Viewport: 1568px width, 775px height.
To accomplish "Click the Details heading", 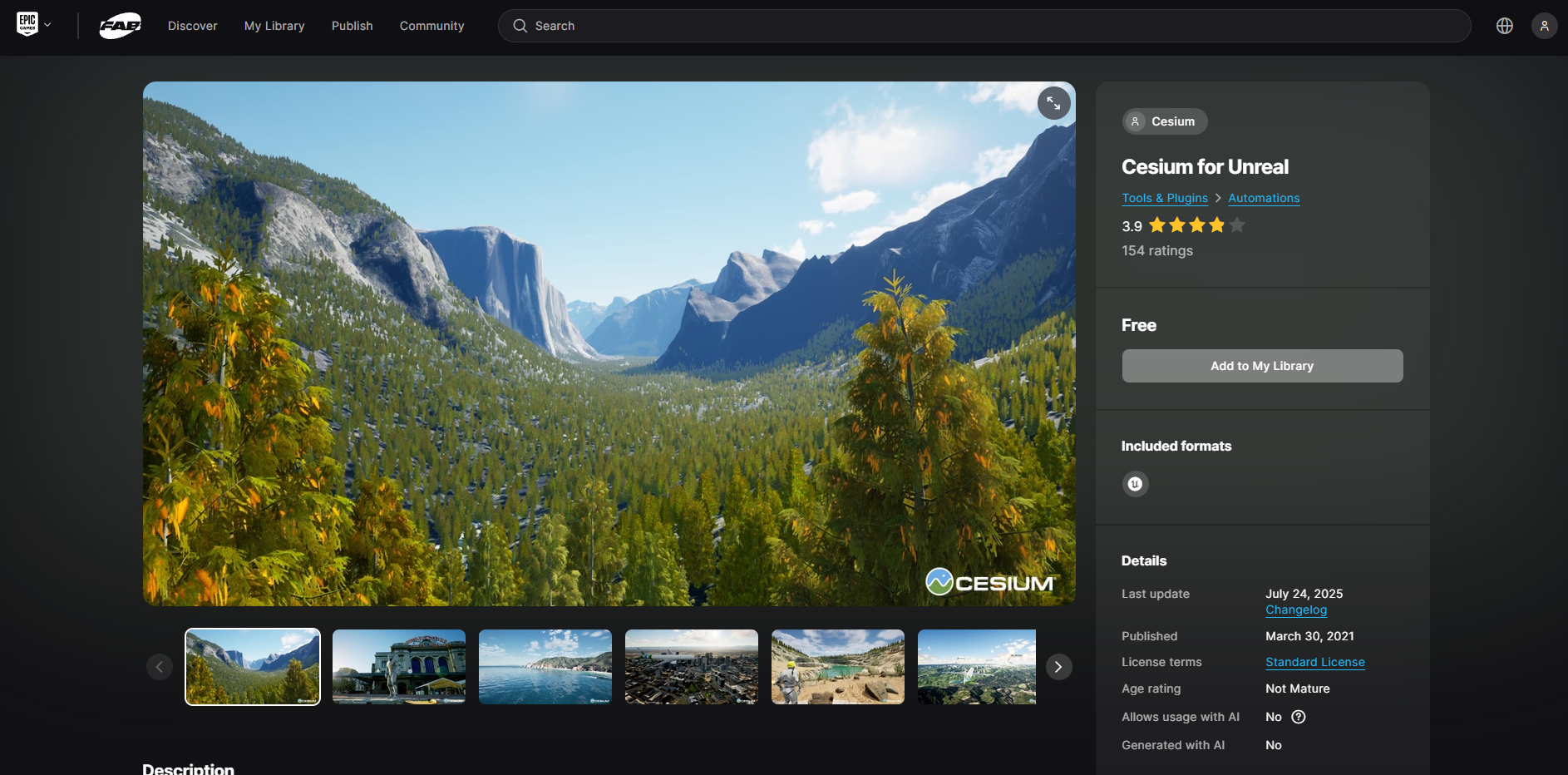I will [x=1144, y=561].
